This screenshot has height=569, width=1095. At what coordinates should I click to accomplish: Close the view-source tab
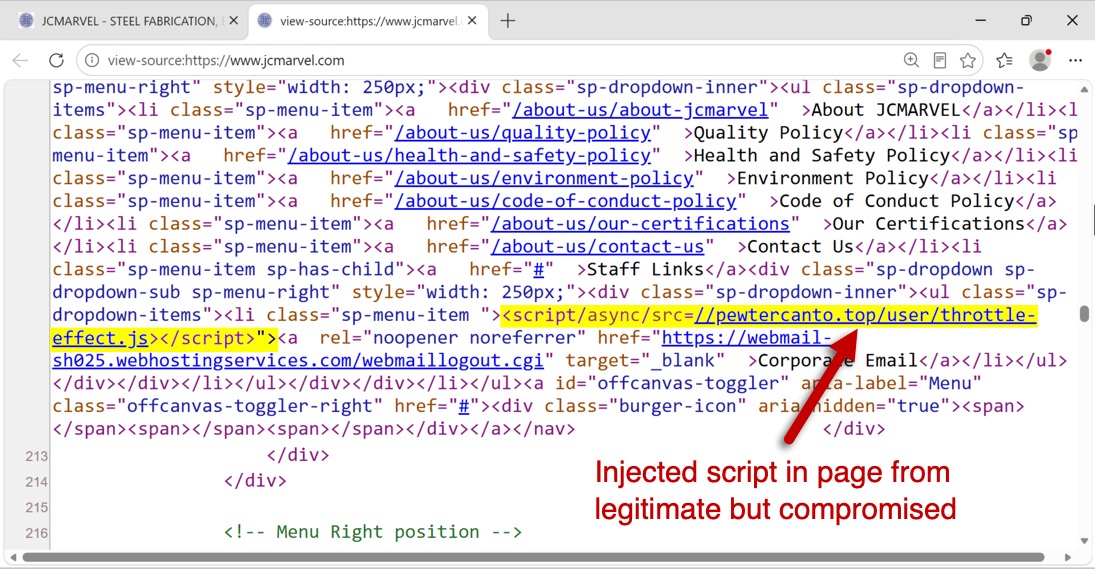tap(472, 21)
